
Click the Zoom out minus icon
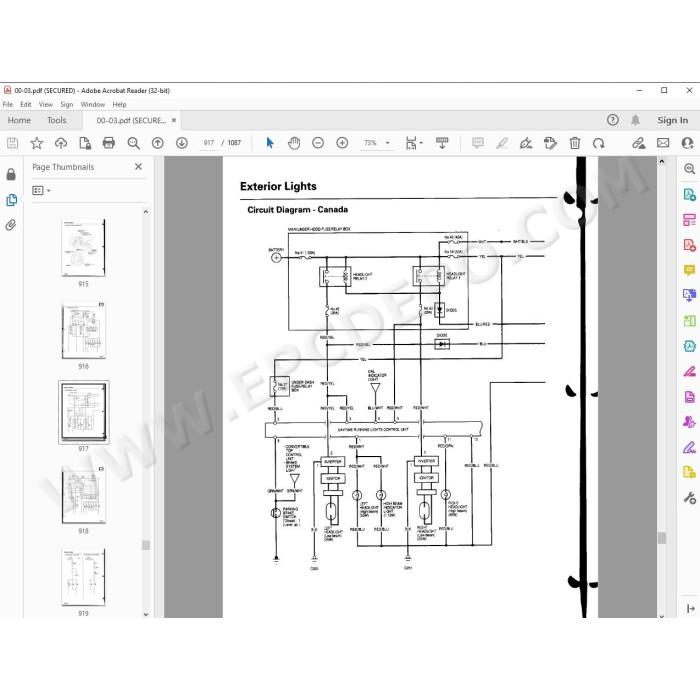pos(318,143)
